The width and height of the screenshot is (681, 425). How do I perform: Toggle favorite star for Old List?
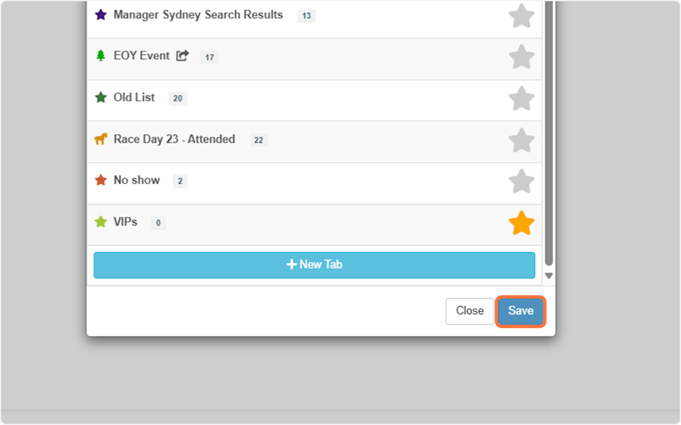[x=521, y=99]
